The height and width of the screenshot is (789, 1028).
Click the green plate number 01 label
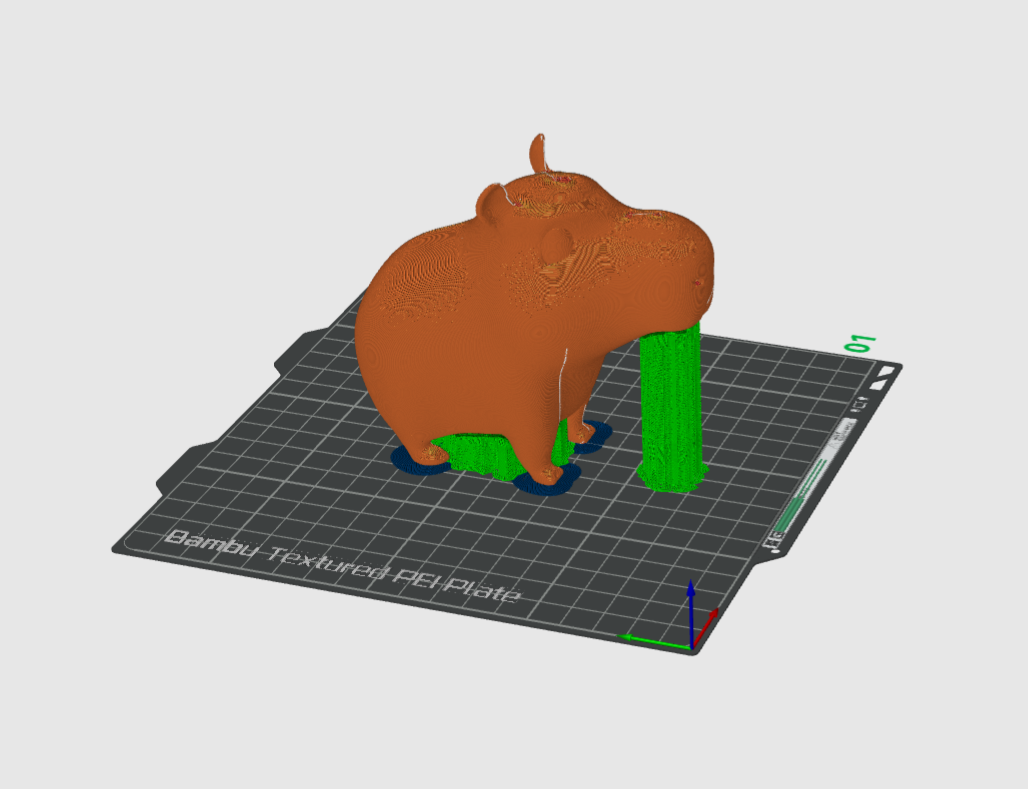pos(861,343)
